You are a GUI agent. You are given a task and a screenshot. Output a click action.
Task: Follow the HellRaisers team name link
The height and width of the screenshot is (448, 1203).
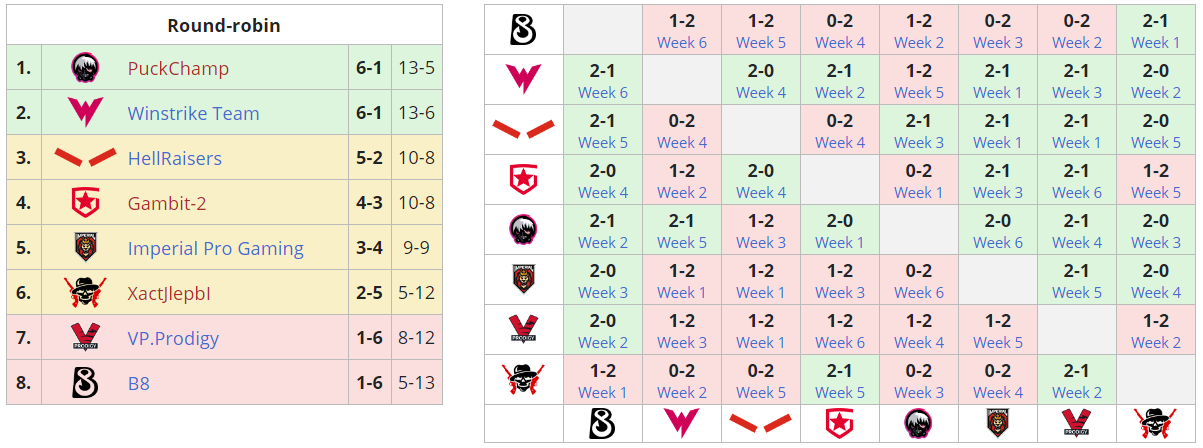pyautogui.click(x=175, y=159)
